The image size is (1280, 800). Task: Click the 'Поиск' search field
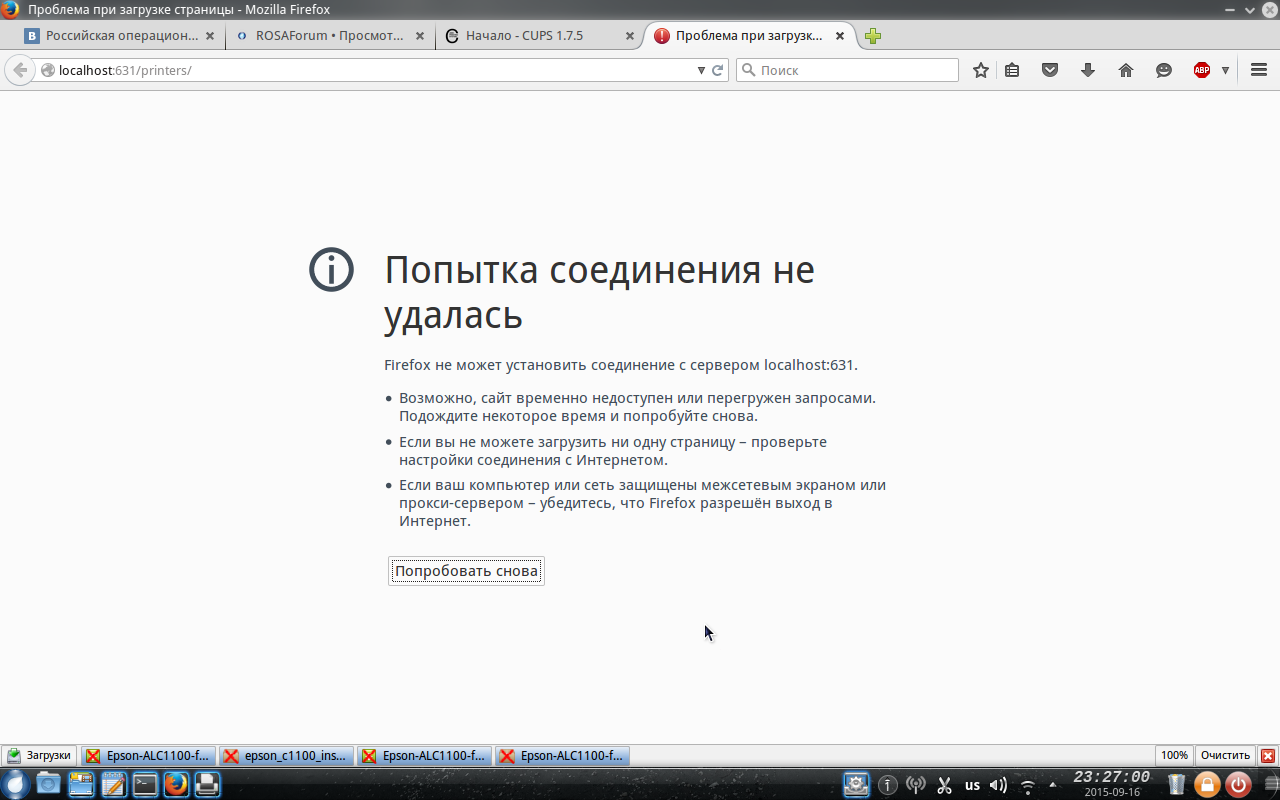[848, 70]
